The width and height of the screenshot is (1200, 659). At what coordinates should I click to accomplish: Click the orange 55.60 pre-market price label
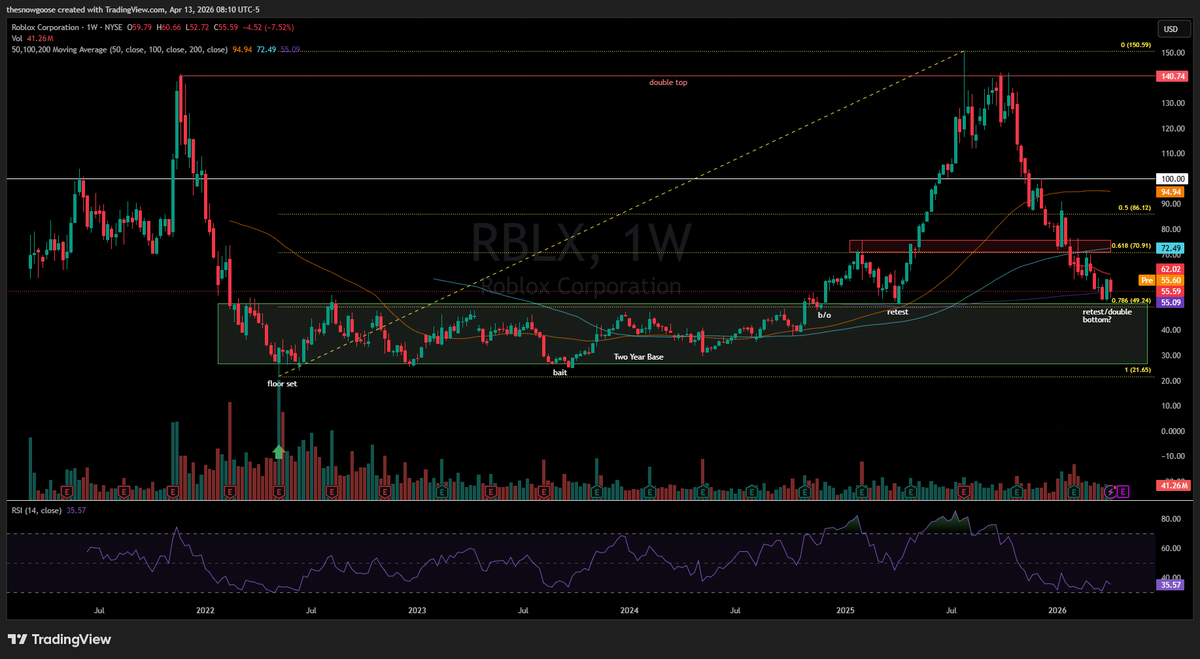tap(1169, 281)
